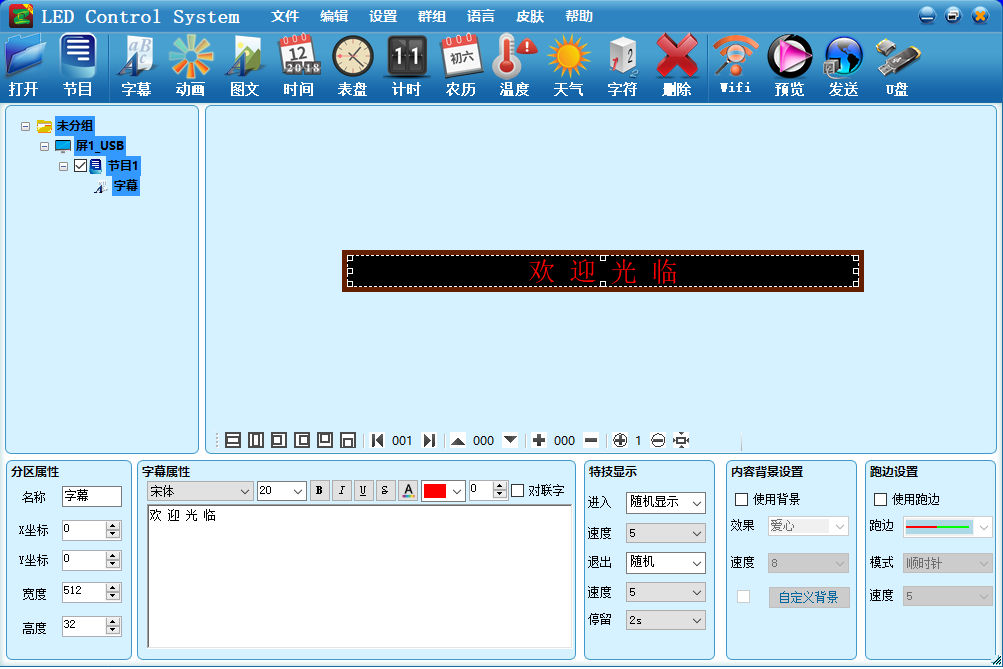
Task: Click the red text color swatch
Action: tap(435, 491)
